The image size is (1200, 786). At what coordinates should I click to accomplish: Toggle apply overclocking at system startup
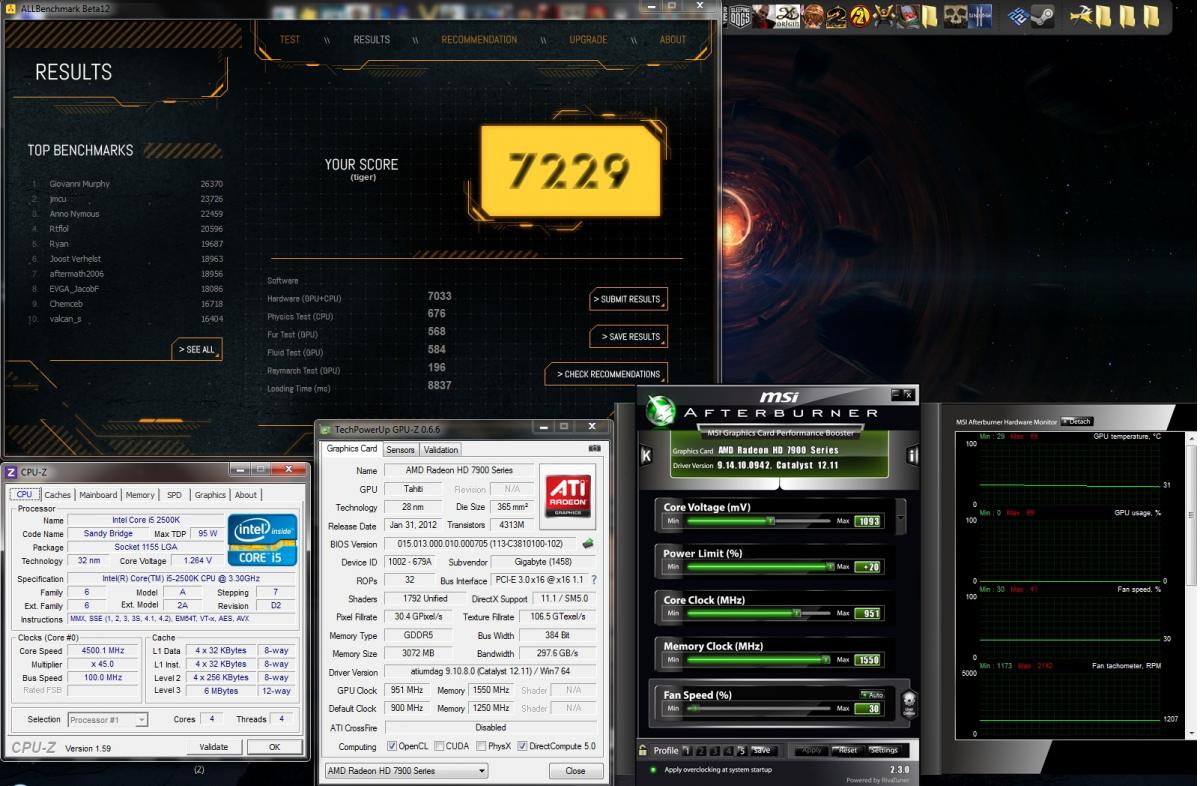click(x=652, y=769)
